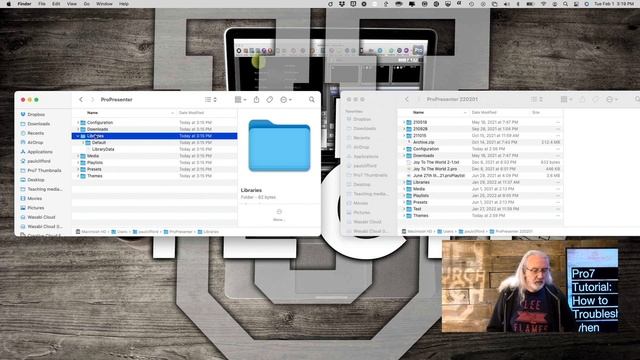Click the Apple menu icon
Image resolution: width=640 pixels, height=360 pixels.
(9, 4)
